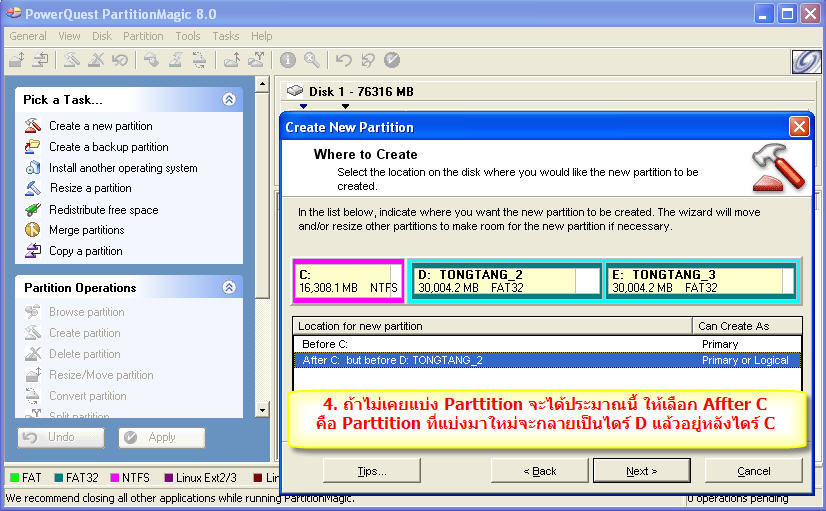The width and height of the screenshot is (826, 511).
Task: Click the green FAT legend swatch
Action: click(x=15, y=478)
